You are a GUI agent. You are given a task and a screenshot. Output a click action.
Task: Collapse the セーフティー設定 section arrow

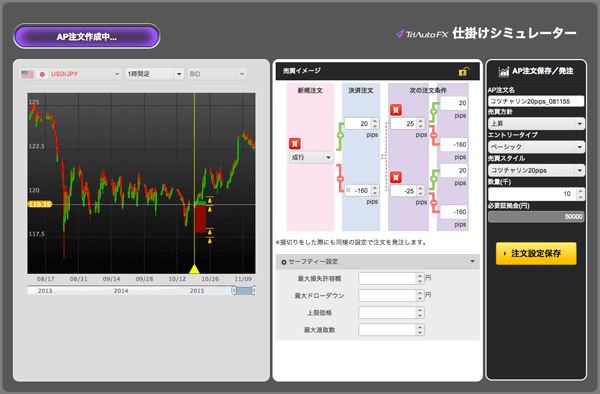tap(472, 261)
